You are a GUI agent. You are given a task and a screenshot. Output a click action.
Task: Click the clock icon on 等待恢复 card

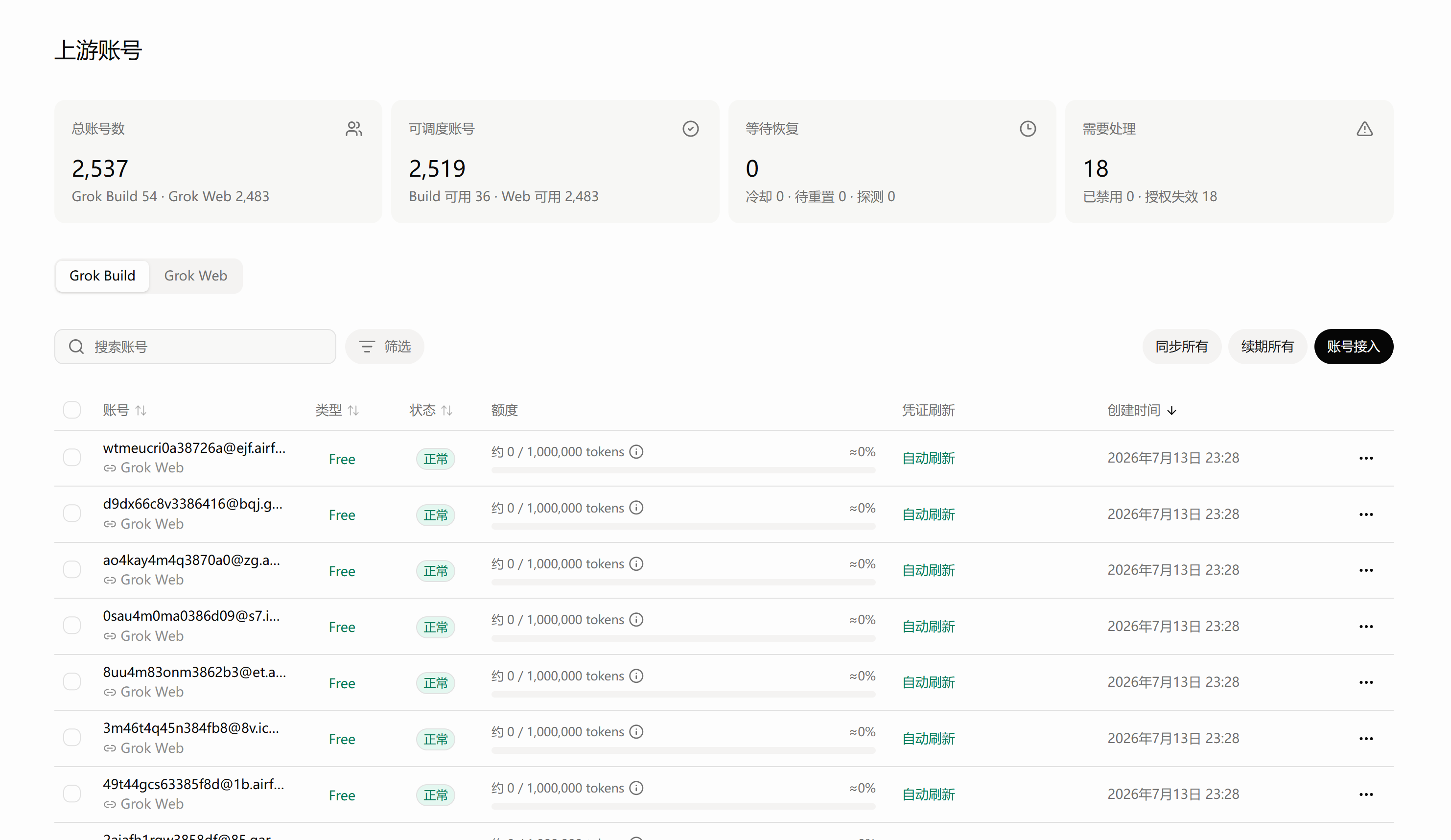(1028, 129)
